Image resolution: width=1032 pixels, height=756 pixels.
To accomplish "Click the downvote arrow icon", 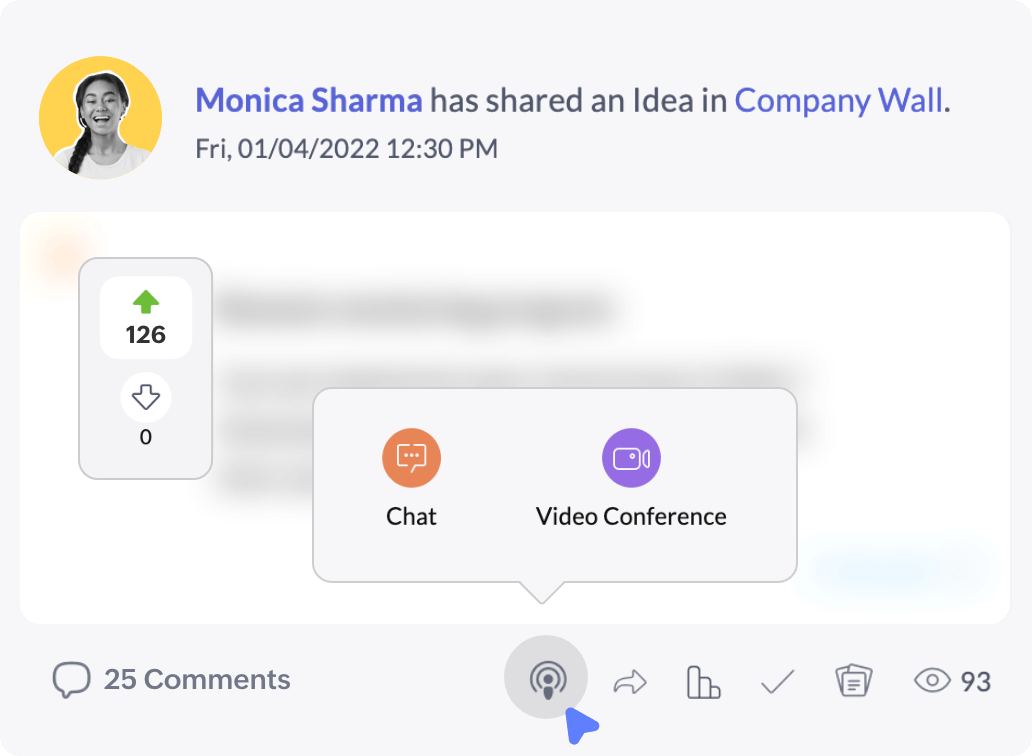I will pos(146,398).
